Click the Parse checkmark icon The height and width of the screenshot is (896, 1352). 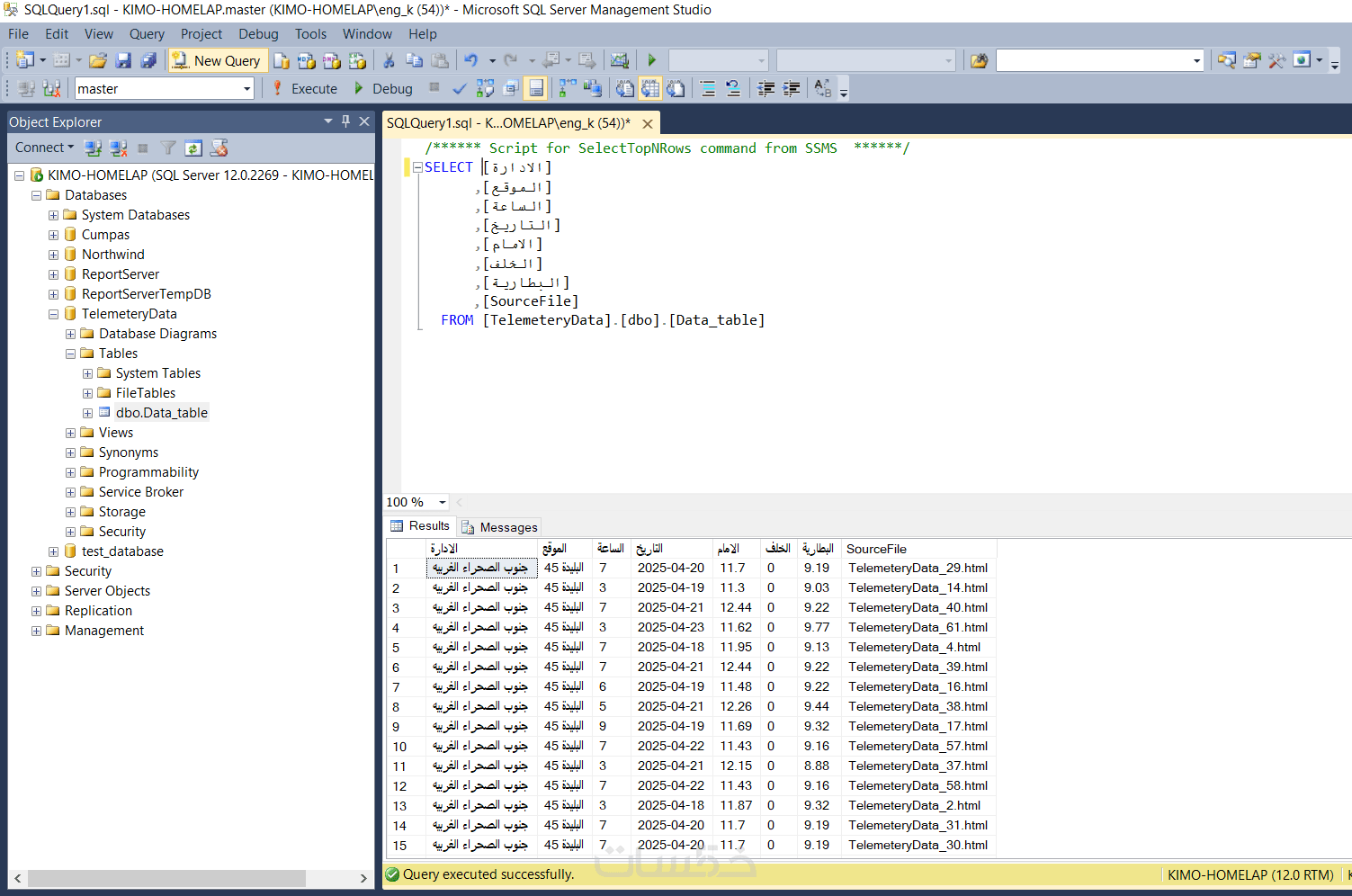tap(460, 88)
